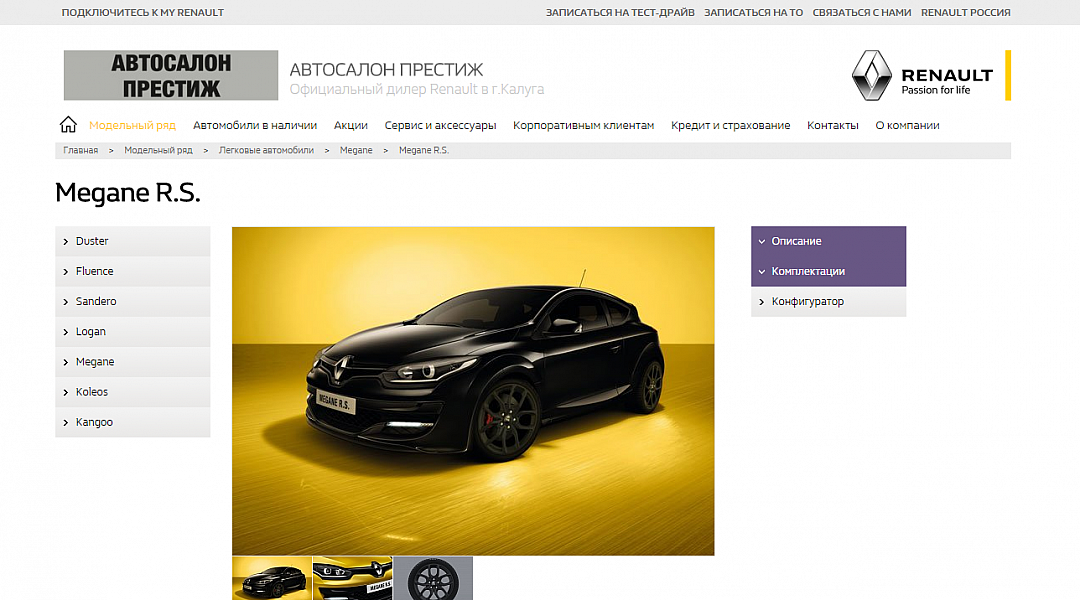Open the yellow car close-up thumbnail

coord(352,578)
